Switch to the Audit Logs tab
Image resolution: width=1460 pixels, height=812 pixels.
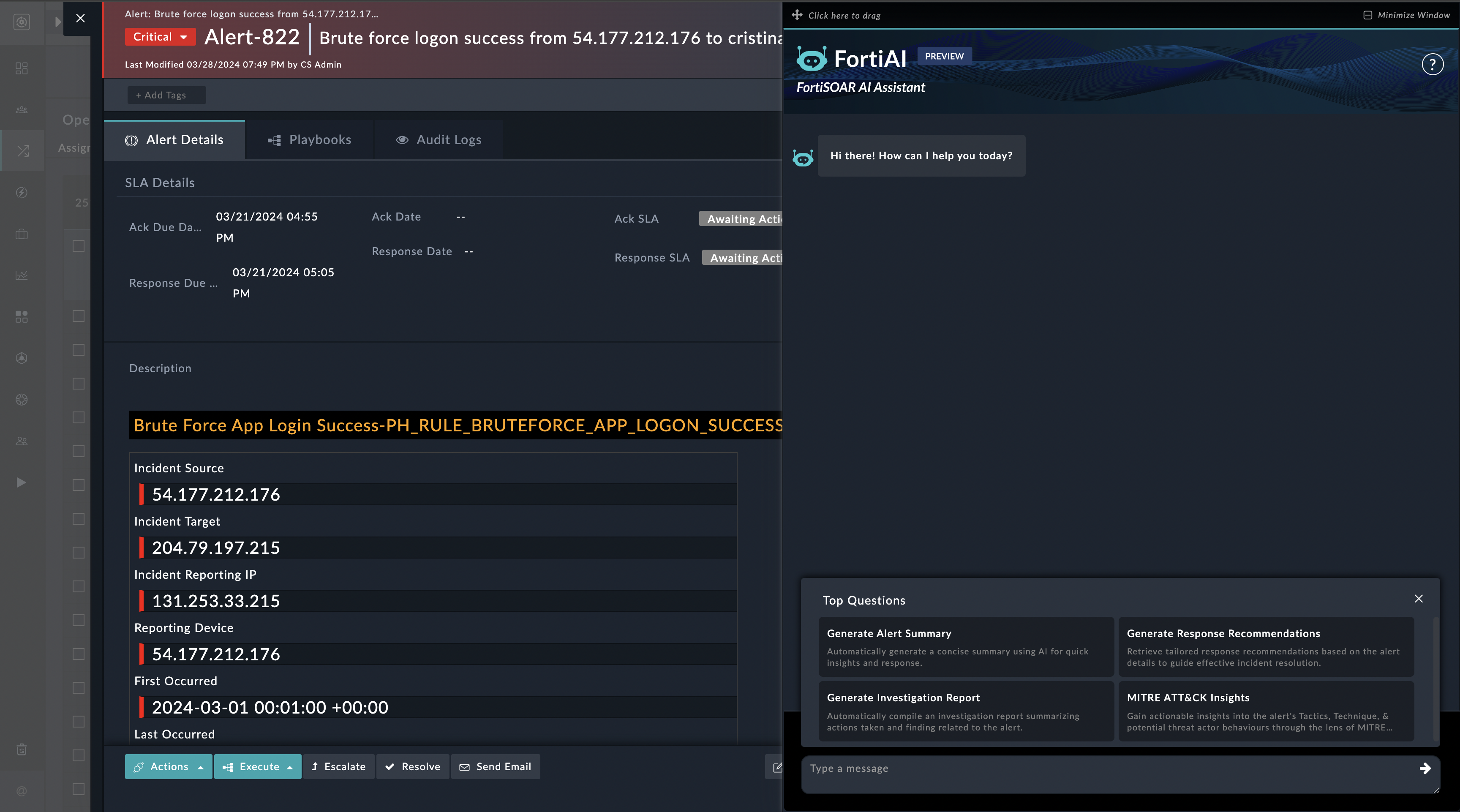click(x=439, y=140)
